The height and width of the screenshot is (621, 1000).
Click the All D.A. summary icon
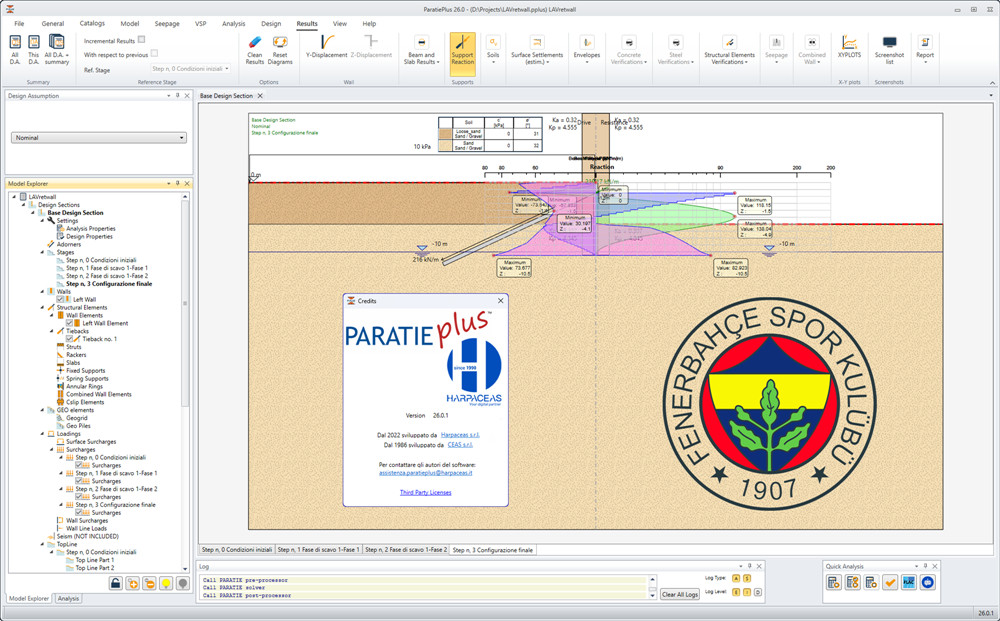[15, 42]
